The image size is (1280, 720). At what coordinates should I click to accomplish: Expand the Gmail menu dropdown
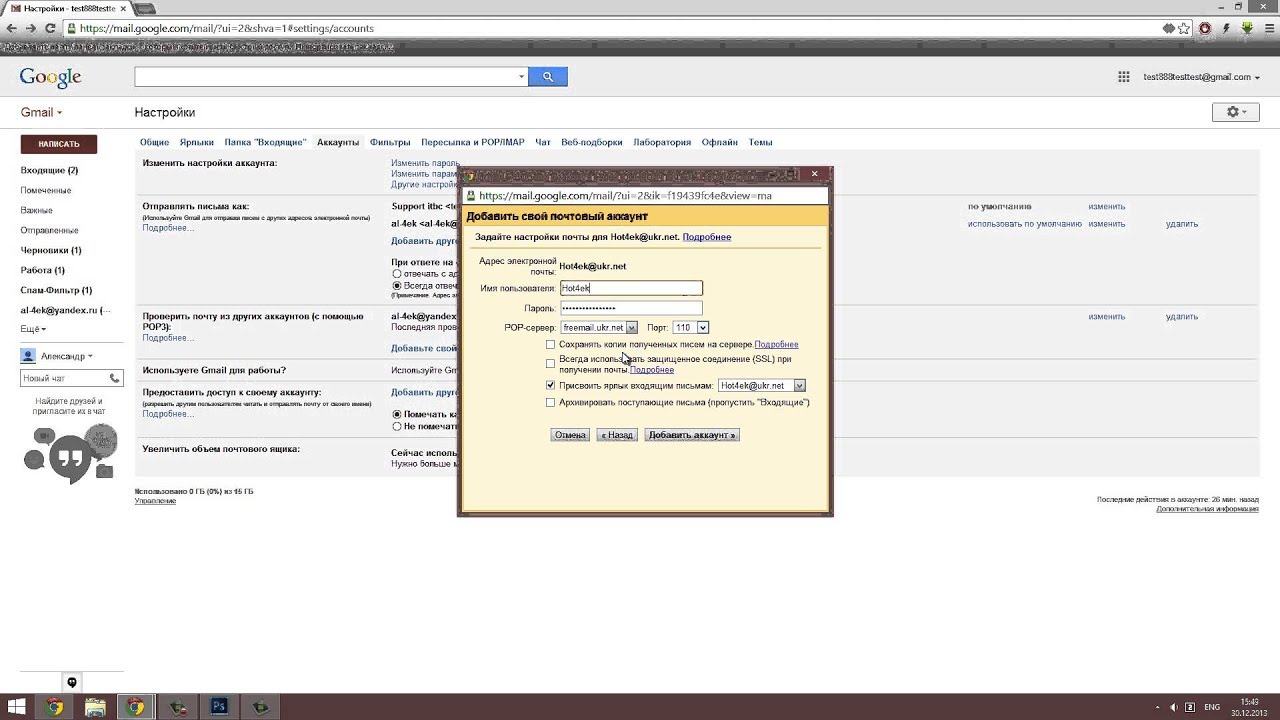(x=42, y=113)
